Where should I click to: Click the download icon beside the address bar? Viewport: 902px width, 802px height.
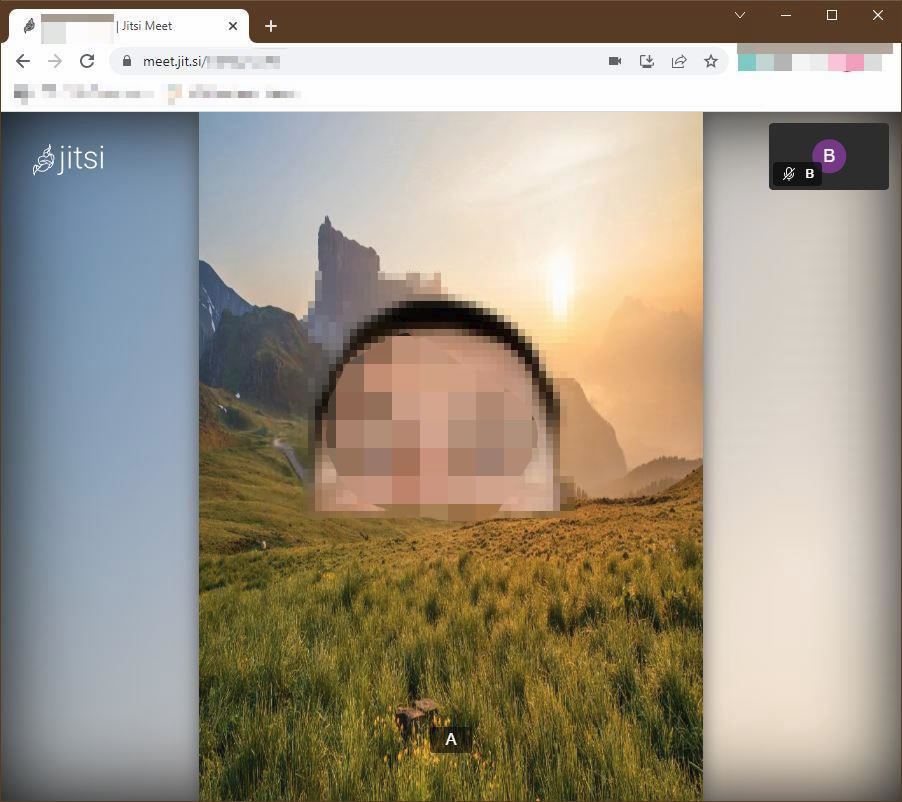[647, 61]
